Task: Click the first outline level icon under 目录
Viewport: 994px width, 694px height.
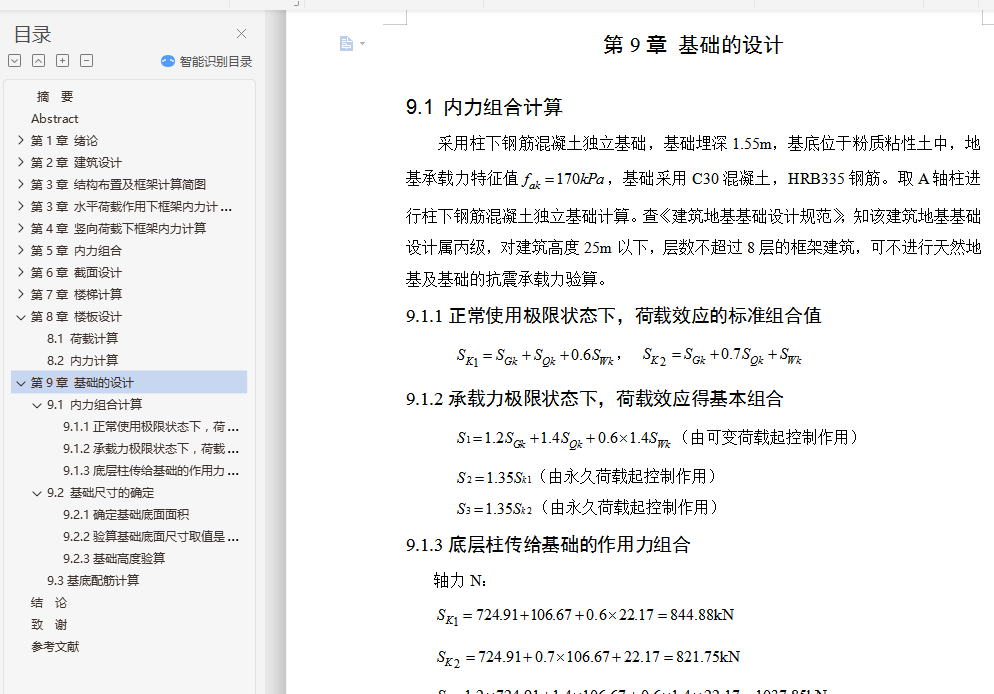Action: (x=15, y=61)
